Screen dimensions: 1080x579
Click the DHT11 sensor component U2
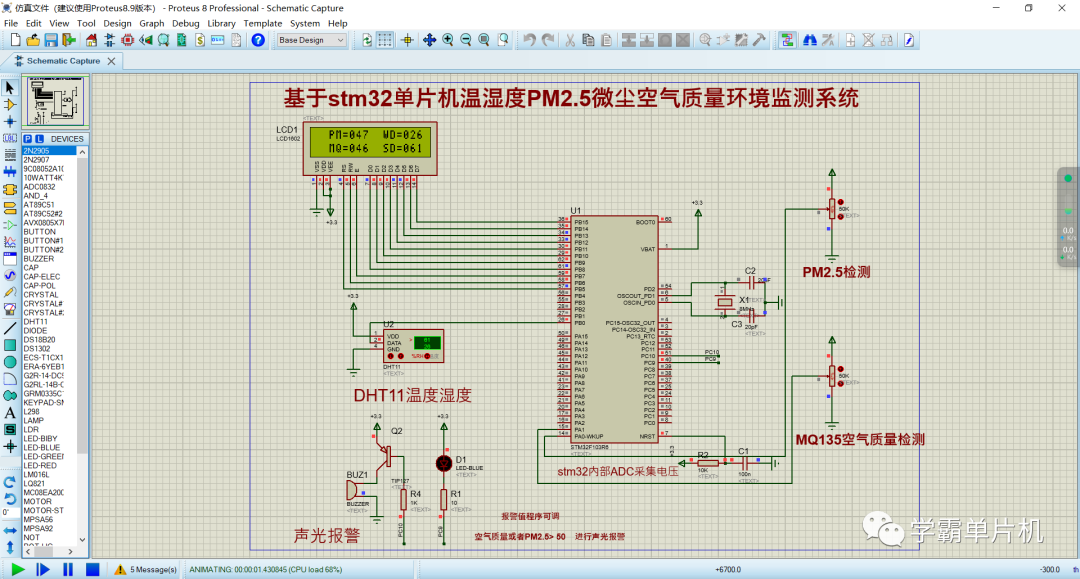pos(413,346)
